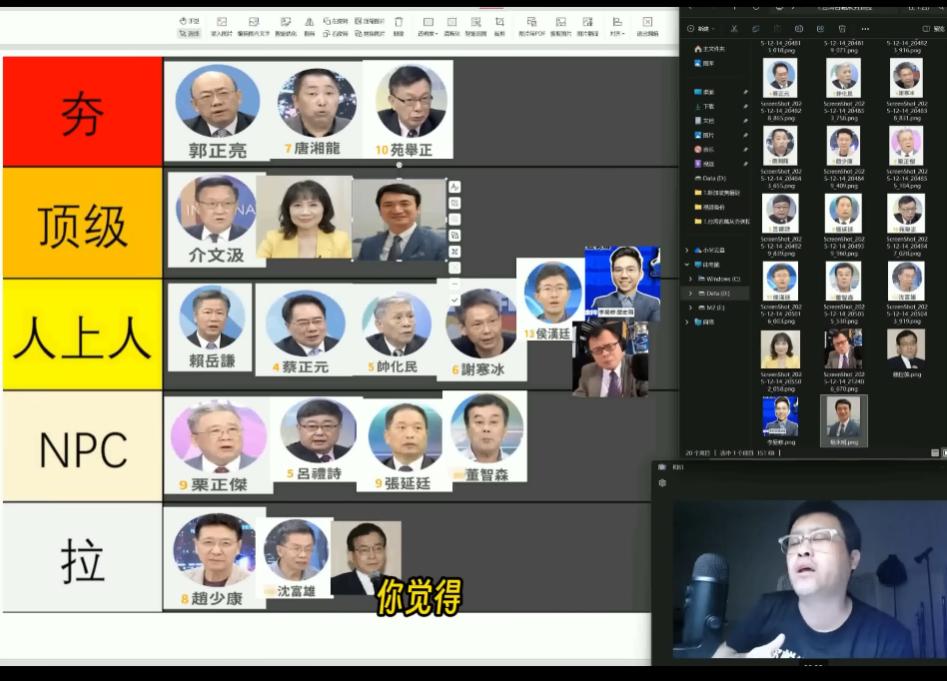Toggle the layout view button at Explorer top right
The image size is (947, 681).
pyautogui.click(x=925, y=28)
